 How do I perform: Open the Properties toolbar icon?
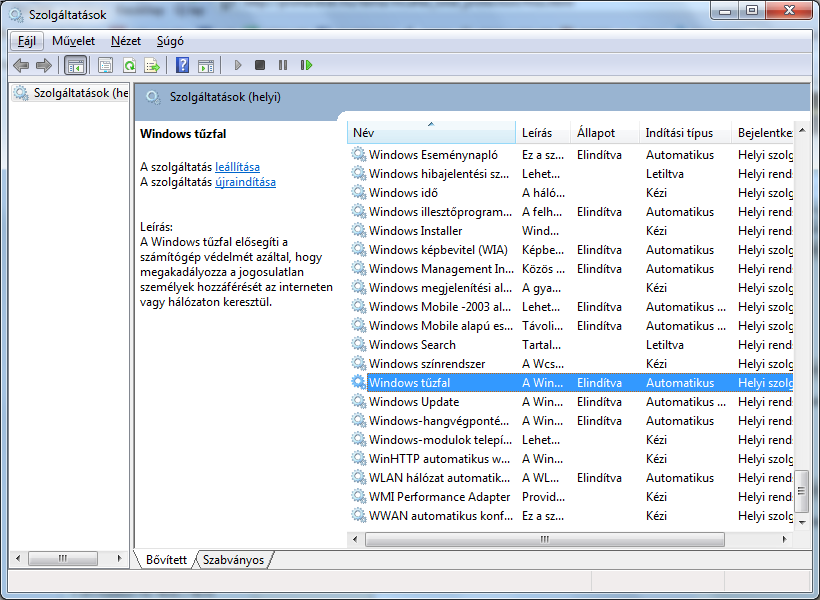click(x=105, y=65)
